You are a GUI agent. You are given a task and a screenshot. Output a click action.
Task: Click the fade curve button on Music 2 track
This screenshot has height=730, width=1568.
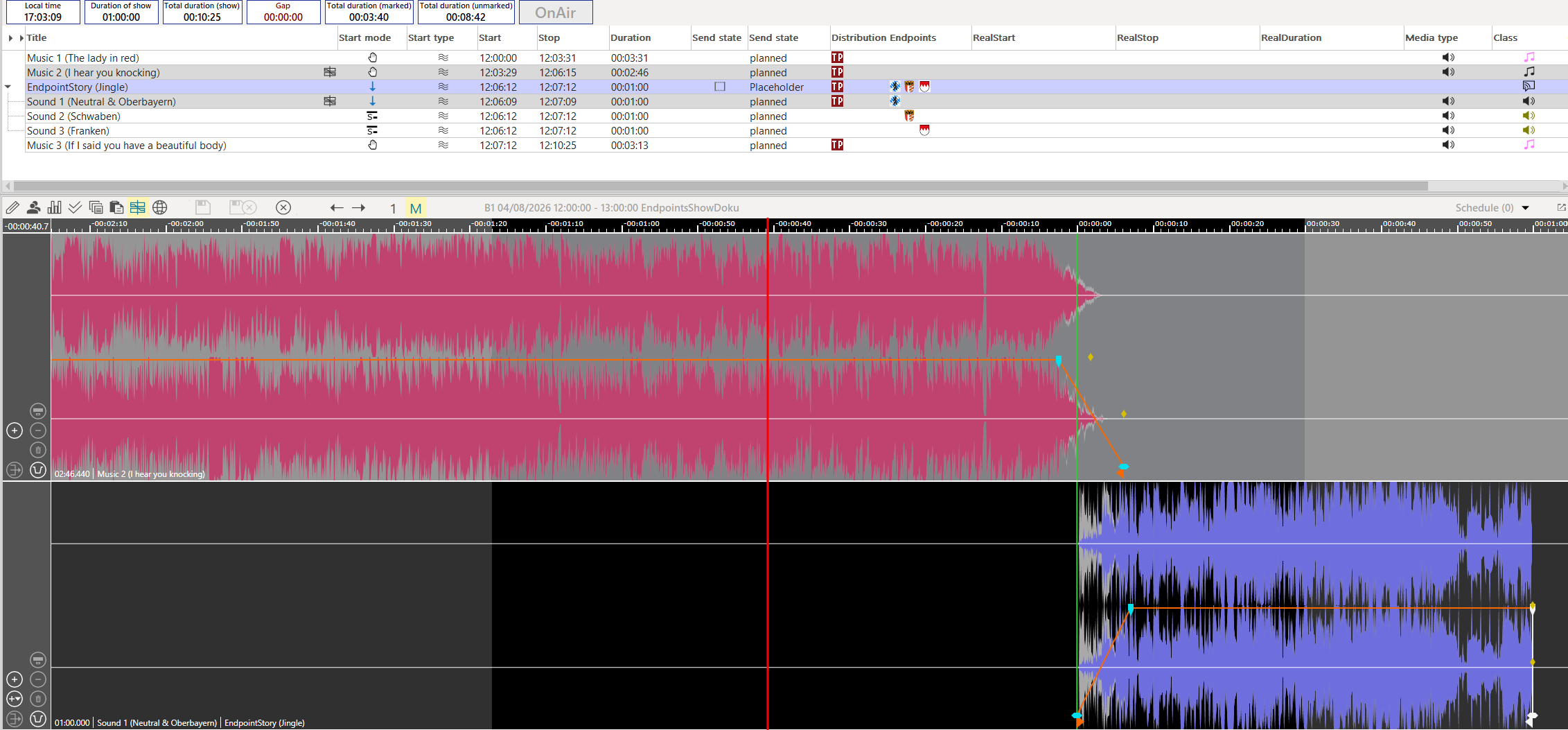(x=38, y=470)
